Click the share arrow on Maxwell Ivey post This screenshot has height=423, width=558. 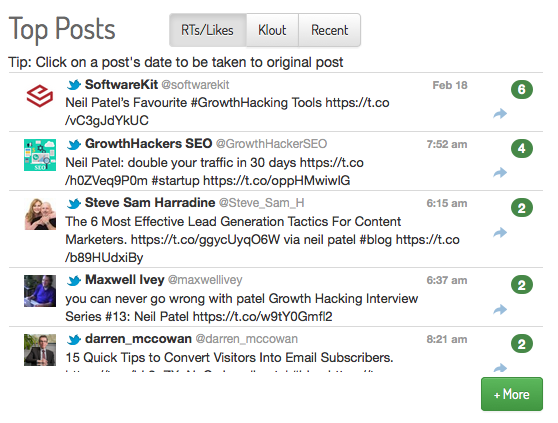500,309
